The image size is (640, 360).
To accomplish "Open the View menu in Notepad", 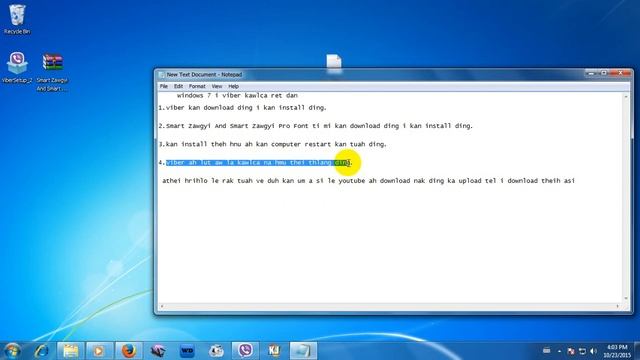I will (217, 87).
